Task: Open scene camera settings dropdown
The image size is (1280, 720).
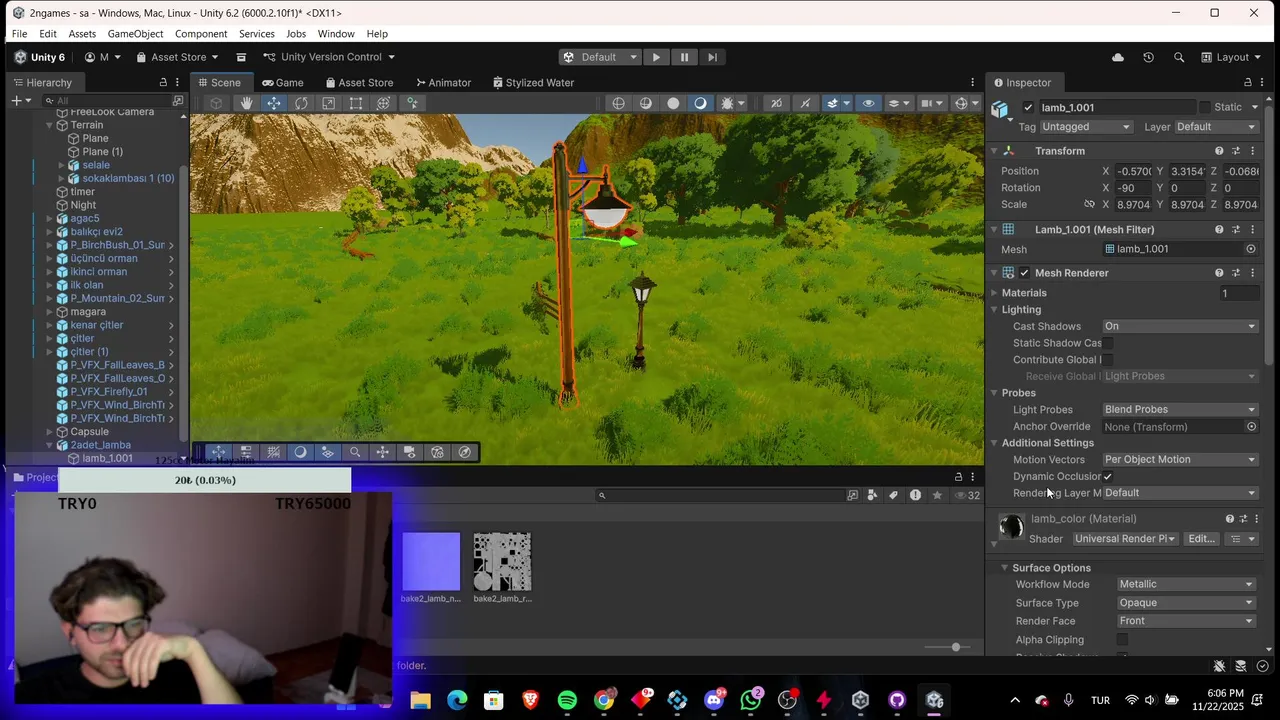Action: [x=930, y=103]
